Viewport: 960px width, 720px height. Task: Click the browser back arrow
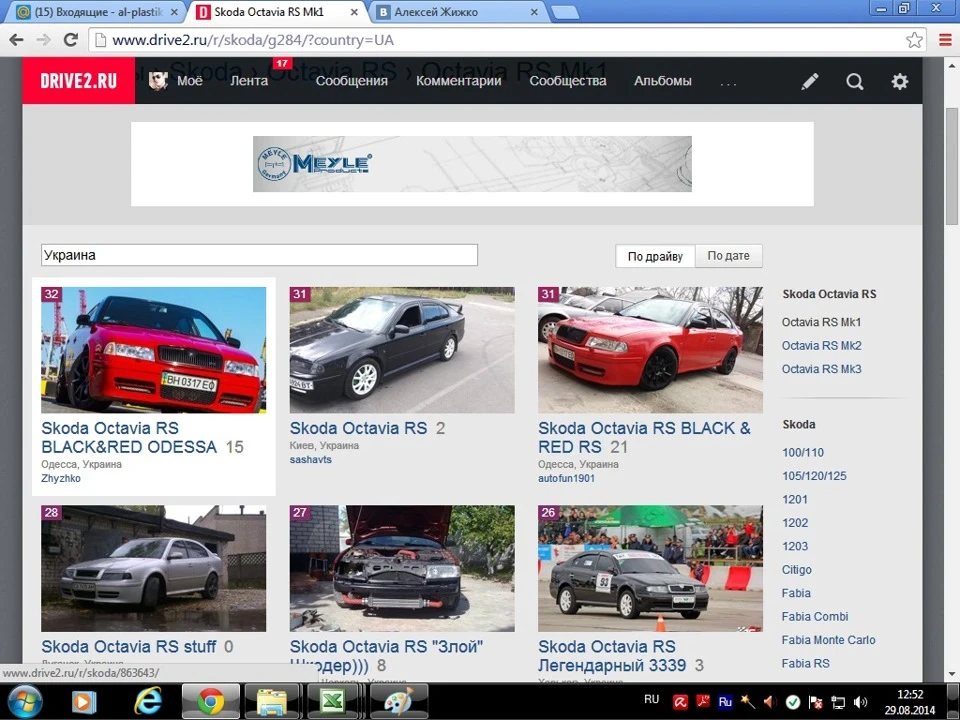(17, 40)
